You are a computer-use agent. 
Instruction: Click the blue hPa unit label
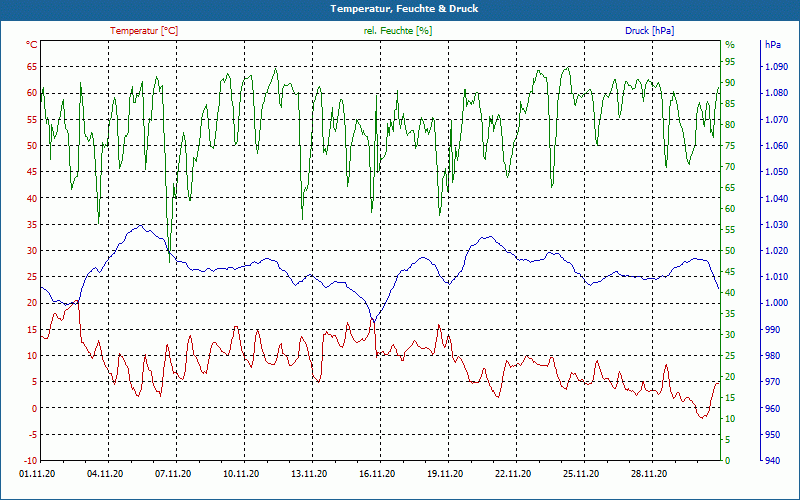tap(772, 45)
